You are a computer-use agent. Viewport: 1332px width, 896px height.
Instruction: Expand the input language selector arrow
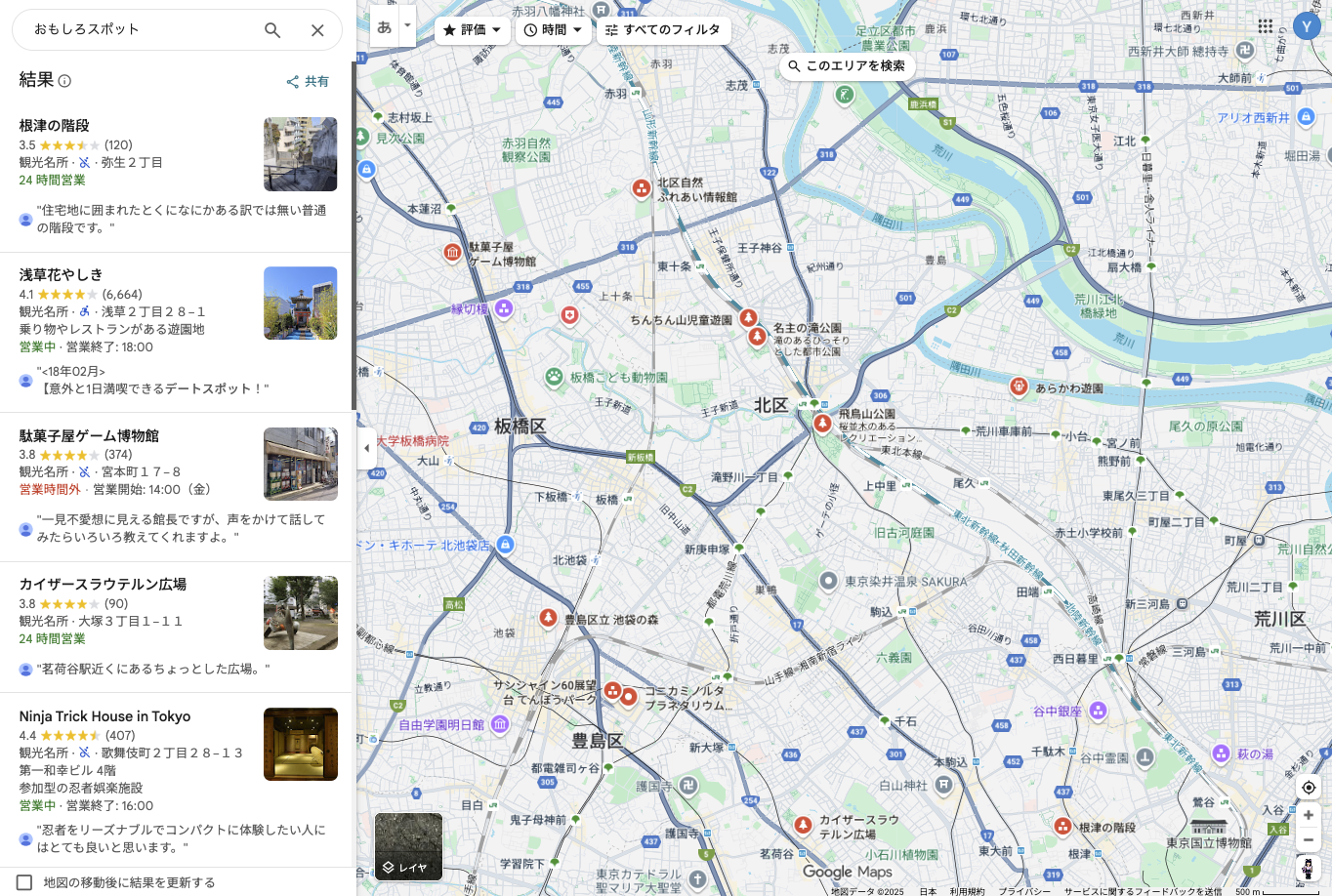(x=407, y=26)
